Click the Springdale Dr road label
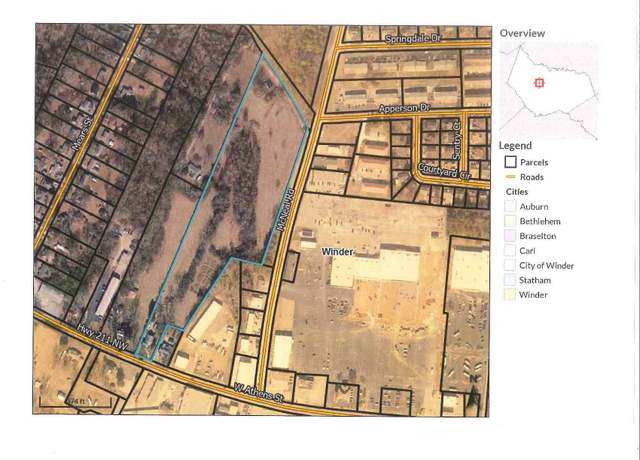 (414, 39)
